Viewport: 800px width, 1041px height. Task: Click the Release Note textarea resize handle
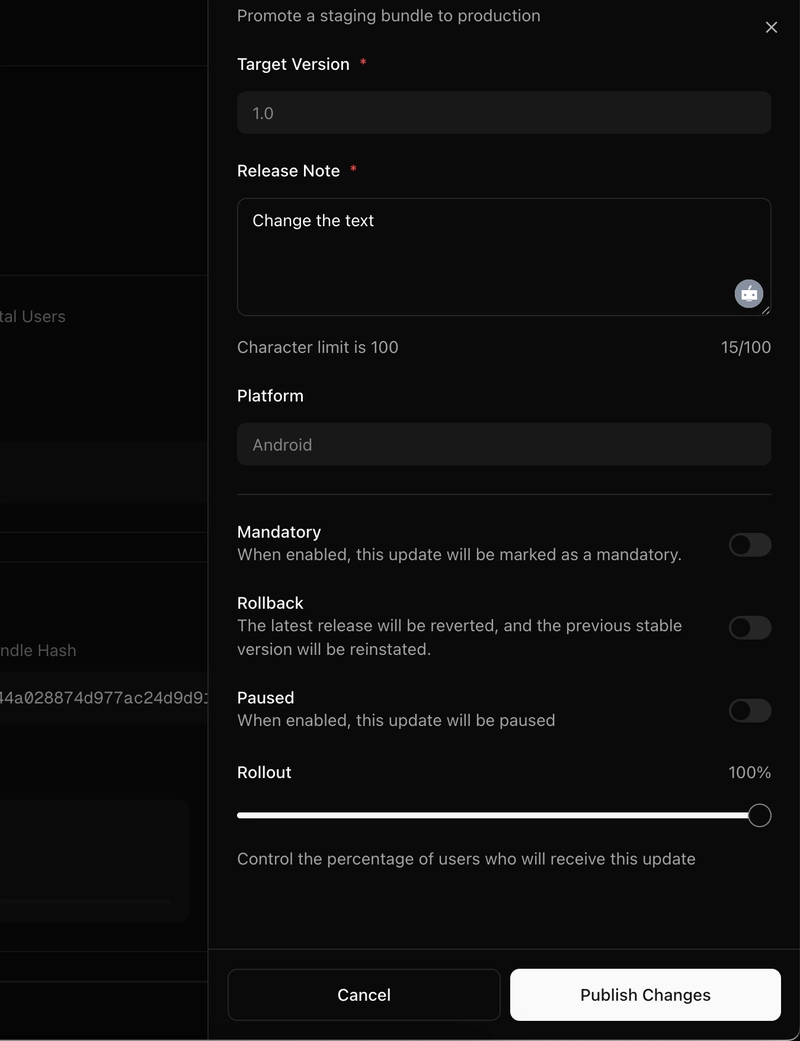pos(766,311)
